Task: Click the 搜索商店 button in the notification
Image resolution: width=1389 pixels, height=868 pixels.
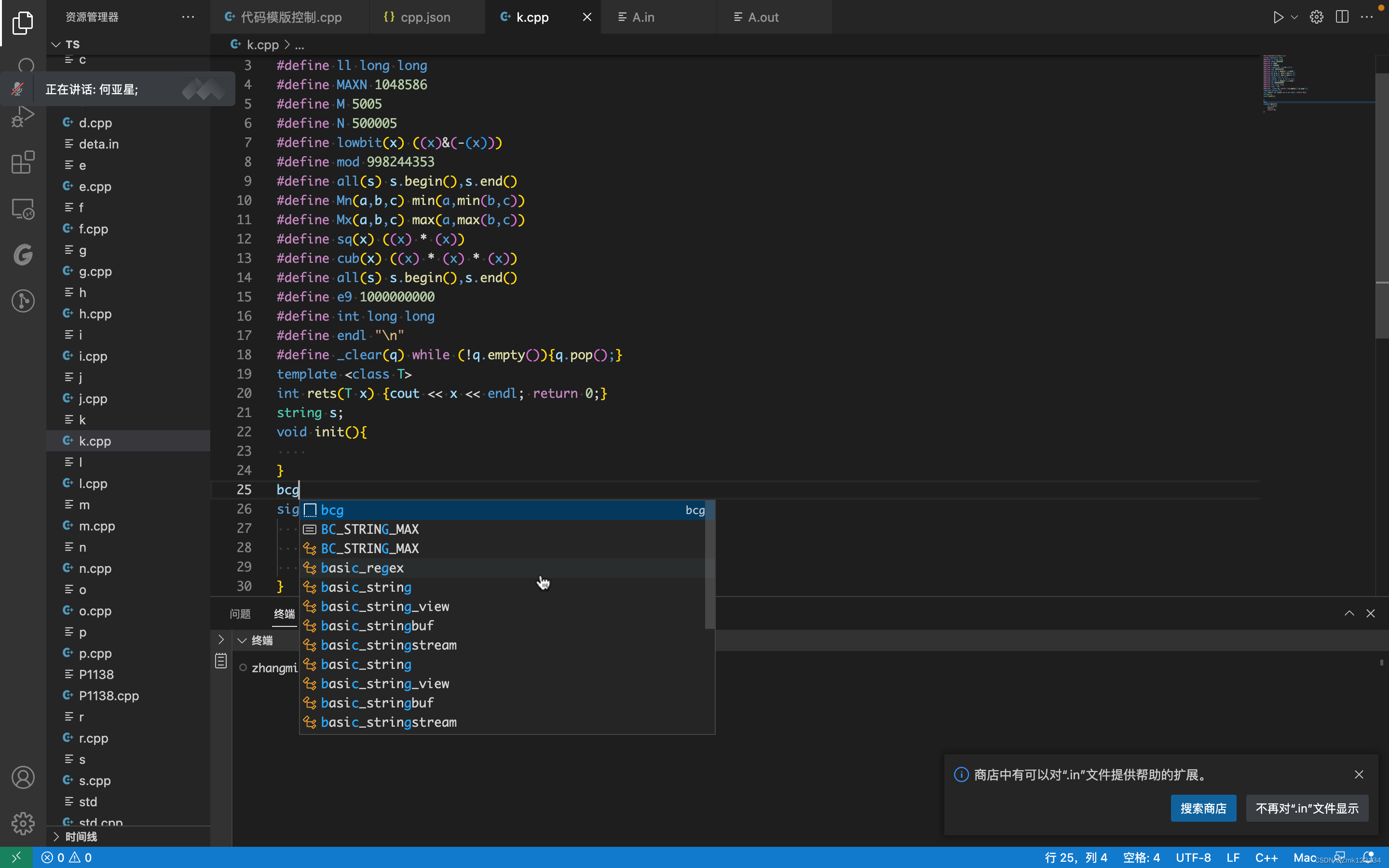Action: (x=1203, y=808)
